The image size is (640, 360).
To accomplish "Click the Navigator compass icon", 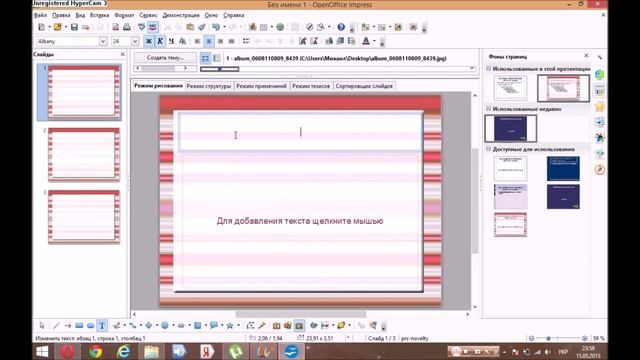I will 310,27.
